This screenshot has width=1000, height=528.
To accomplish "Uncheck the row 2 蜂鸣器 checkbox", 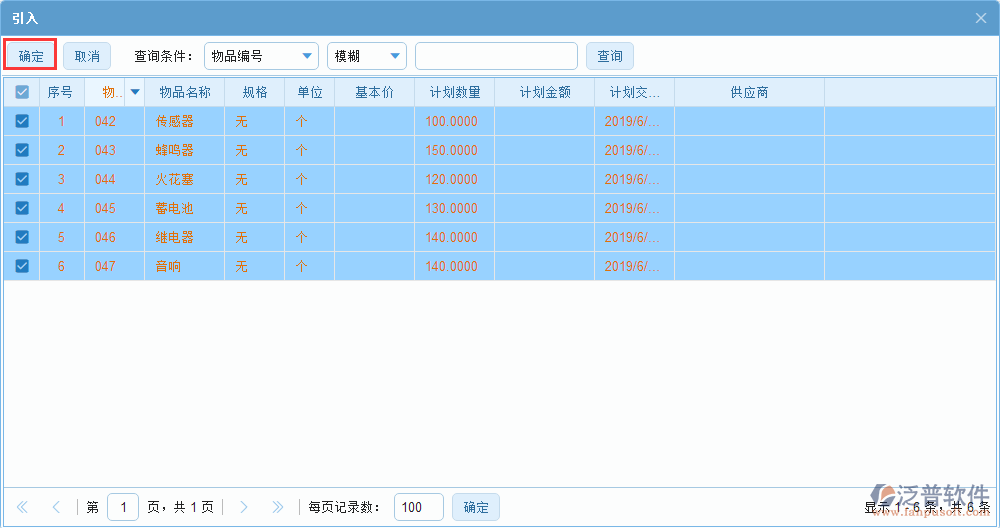I will coord(22,150).
